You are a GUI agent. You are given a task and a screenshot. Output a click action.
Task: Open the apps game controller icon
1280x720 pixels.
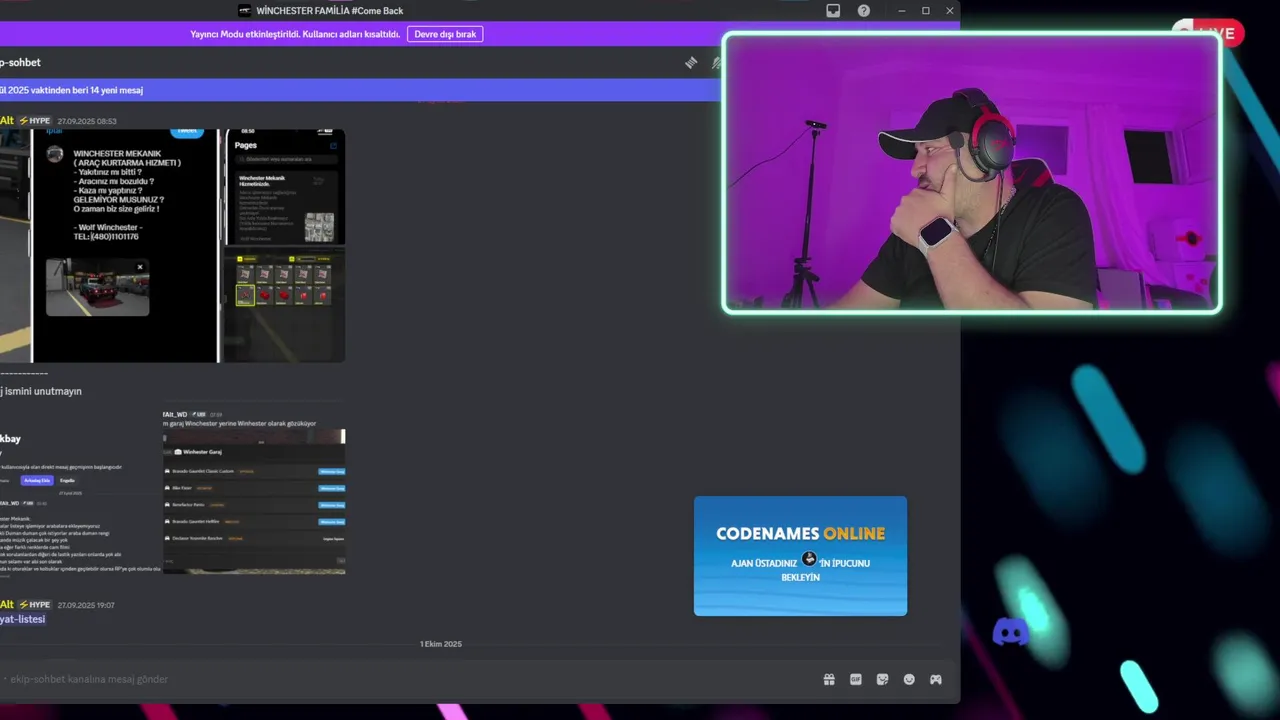936,679
